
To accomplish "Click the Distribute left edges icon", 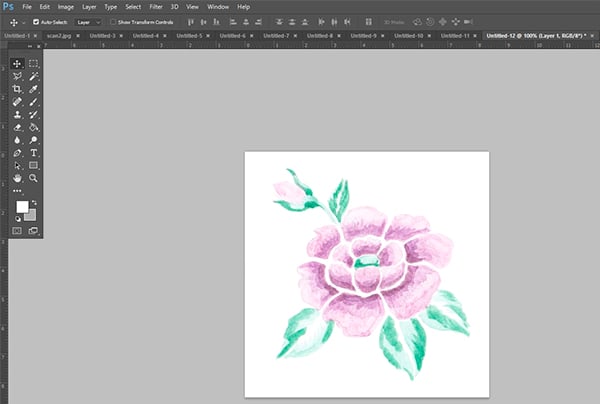I will [321, 22].
